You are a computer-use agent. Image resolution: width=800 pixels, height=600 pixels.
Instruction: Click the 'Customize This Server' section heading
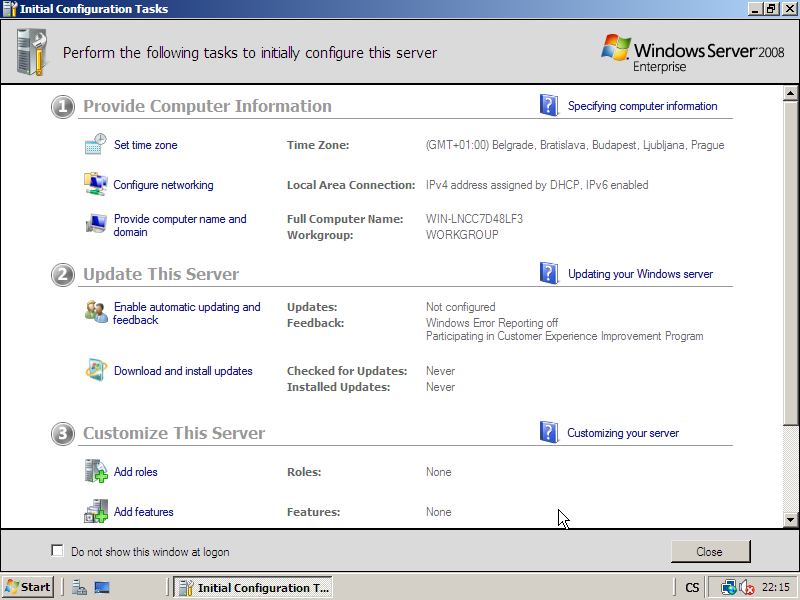click(x=174, y=433)
